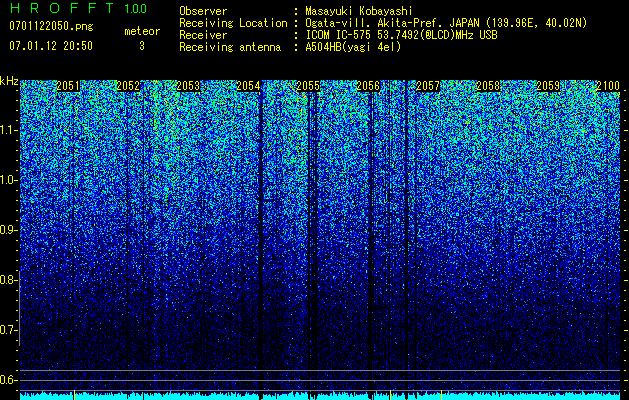The width and height of the screenshot is (629, 400).
Task: Click the meteor count 3
Action: [142, 46]
